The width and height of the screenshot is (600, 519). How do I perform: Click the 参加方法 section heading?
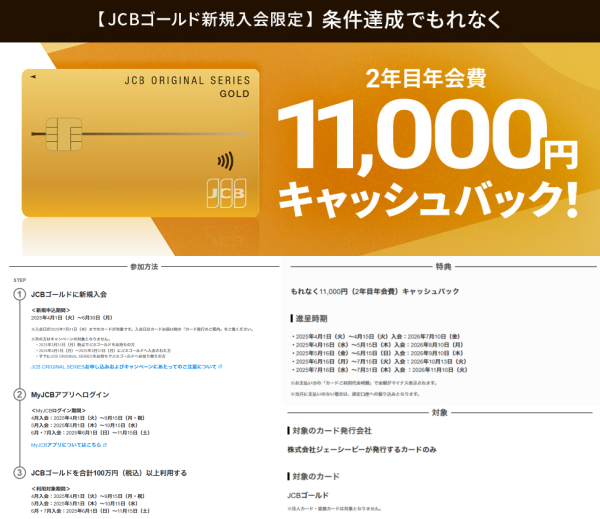point(144,267)
